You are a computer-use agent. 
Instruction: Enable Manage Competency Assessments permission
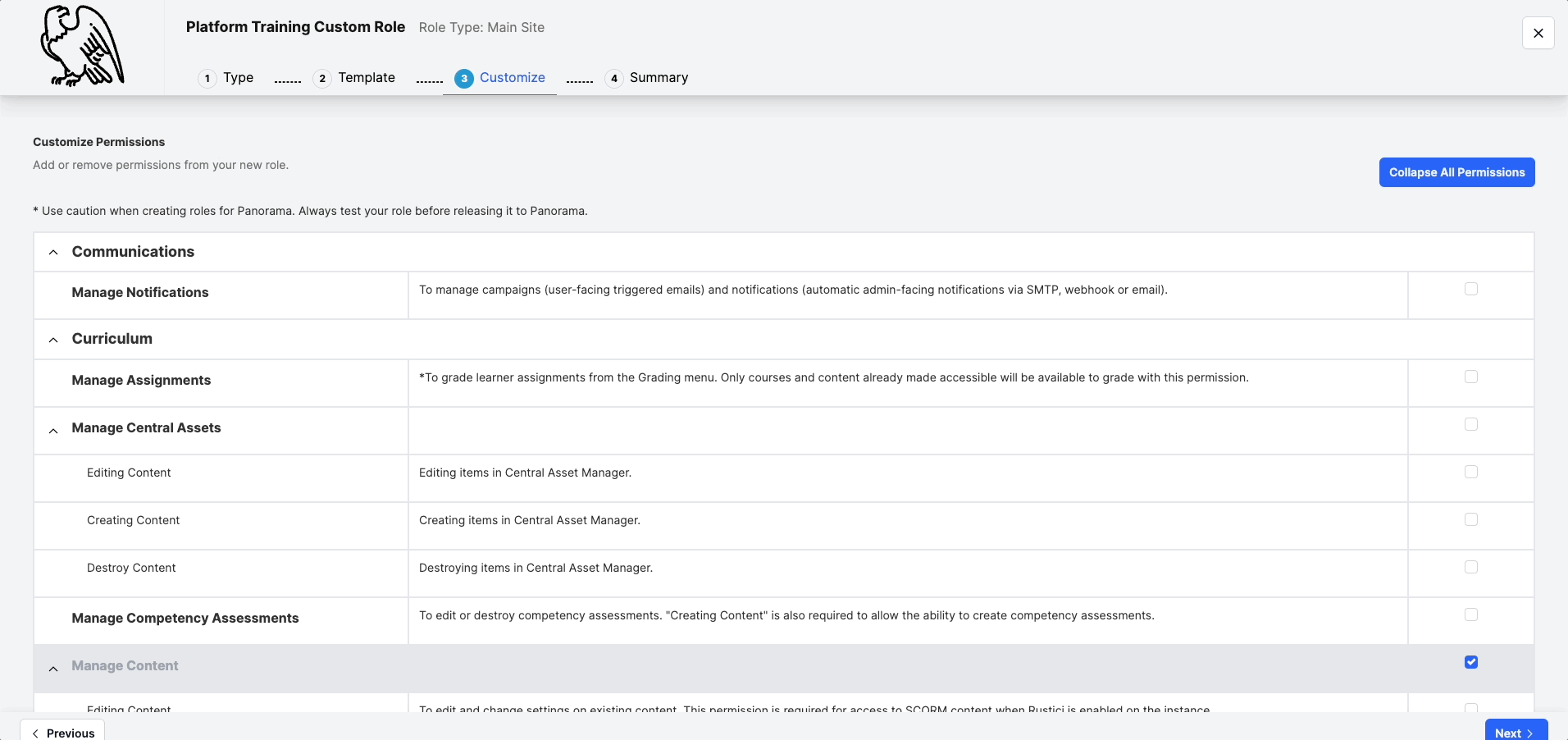1471,614
